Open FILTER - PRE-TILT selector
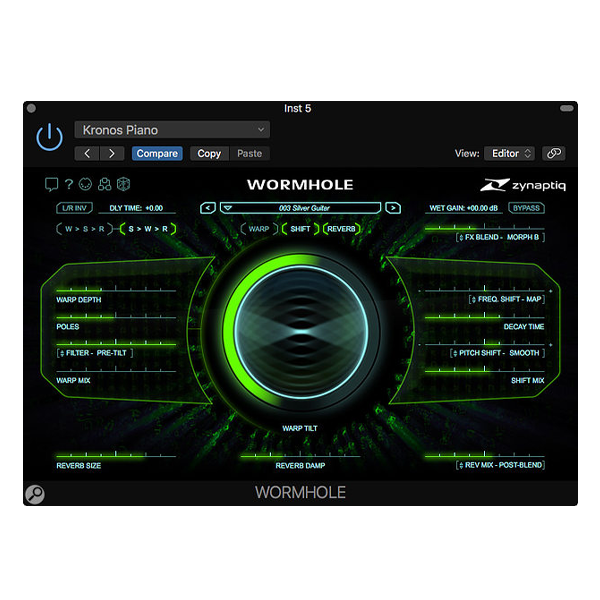 pyautogui.click(x=95, y=353)
